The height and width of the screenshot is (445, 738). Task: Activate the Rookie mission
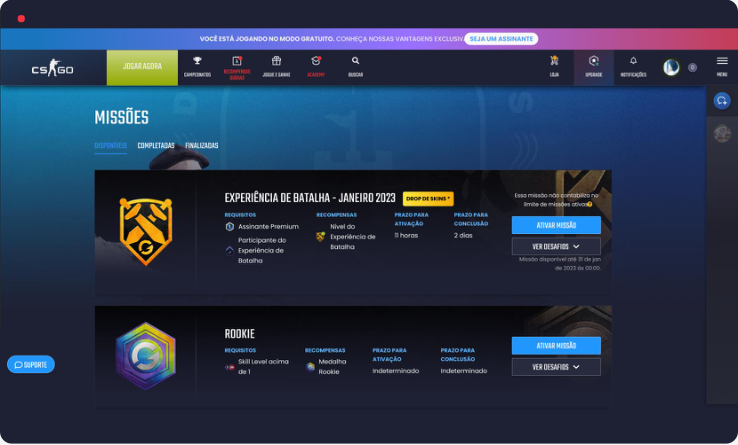coord(556,346)
